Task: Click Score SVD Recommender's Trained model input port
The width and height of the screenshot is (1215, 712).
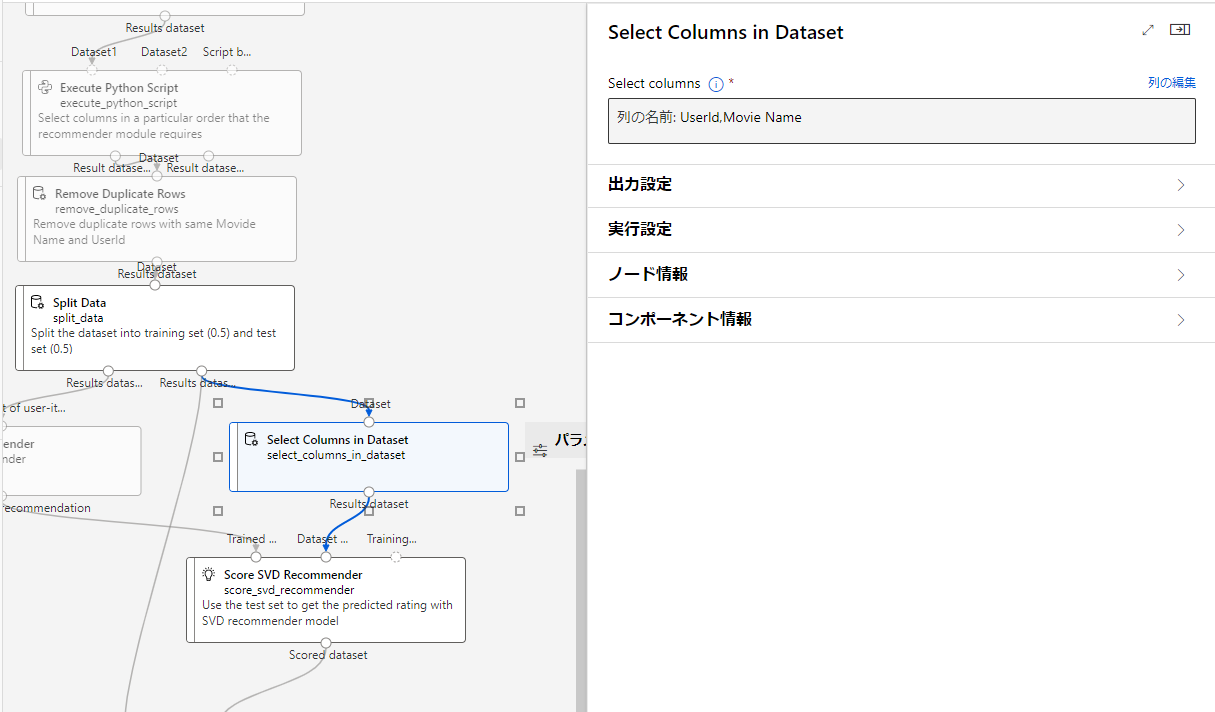Action: (256, 557)
